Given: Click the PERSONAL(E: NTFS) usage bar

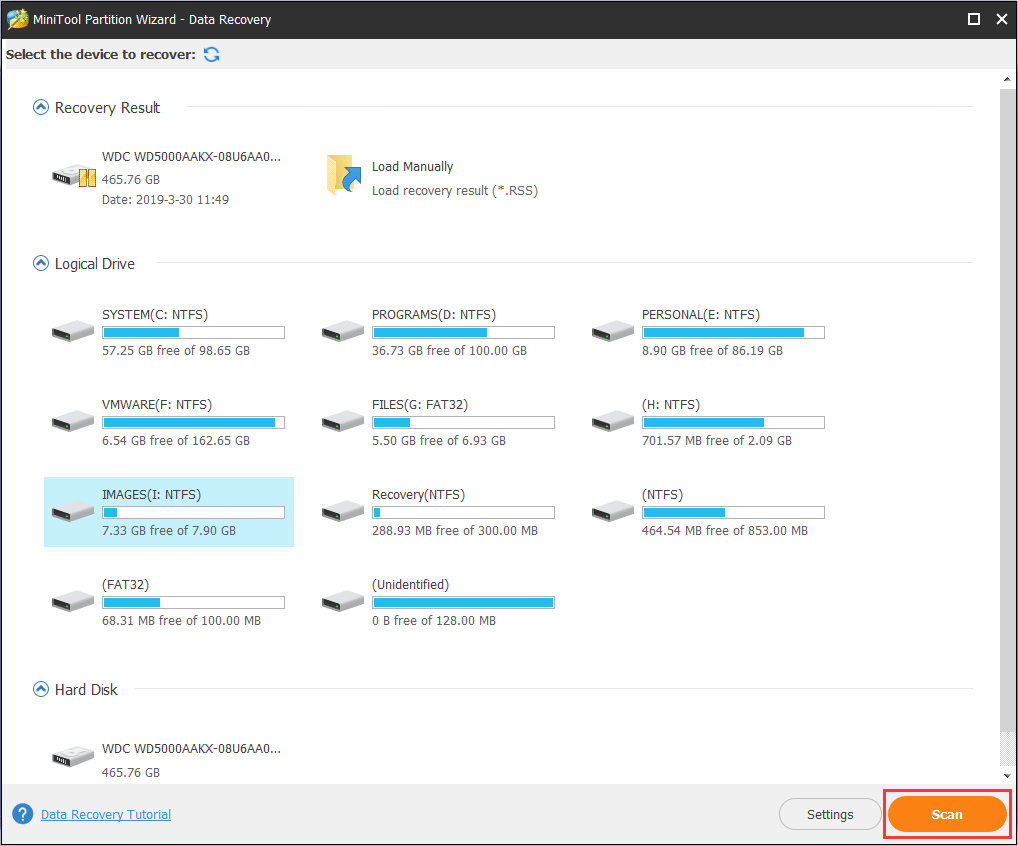Looking at the screenshot, I should click(x=734, y=332).
